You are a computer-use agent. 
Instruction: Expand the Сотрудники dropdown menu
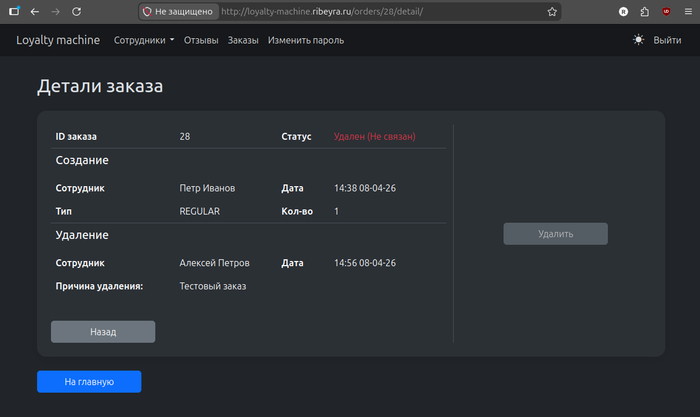[x=144, y=40]
